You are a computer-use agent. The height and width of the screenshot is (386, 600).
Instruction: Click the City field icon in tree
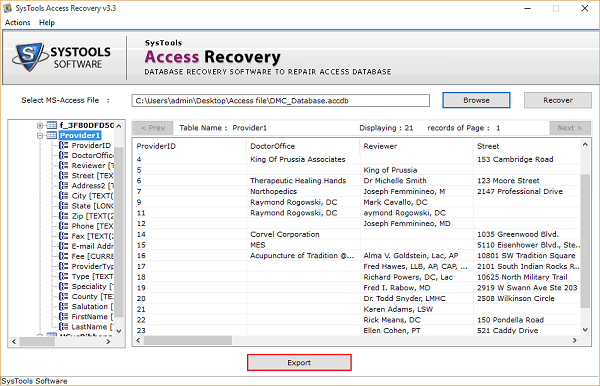coord(64,196)
